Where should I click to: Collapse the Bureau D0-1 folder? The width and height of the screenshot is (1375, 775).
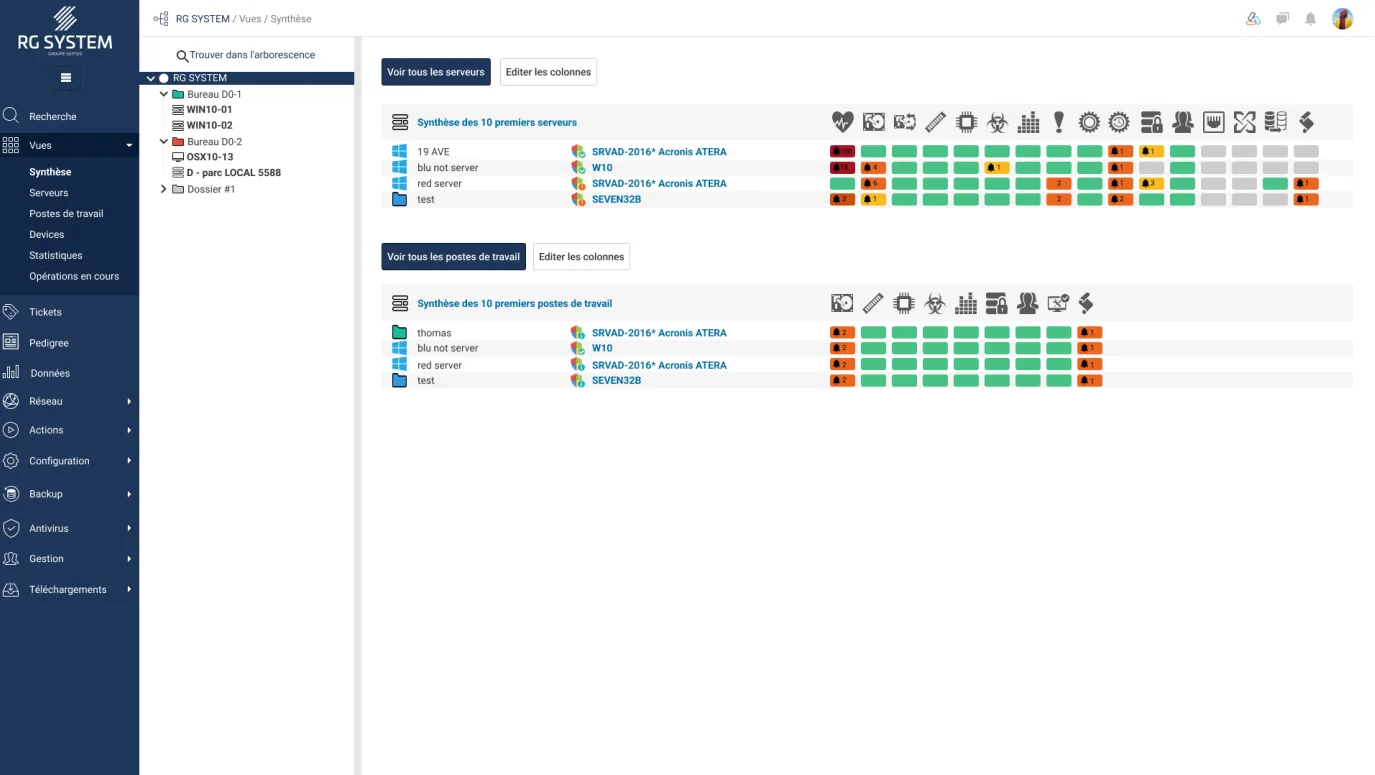pyautogui.click(x=164, y=94)
